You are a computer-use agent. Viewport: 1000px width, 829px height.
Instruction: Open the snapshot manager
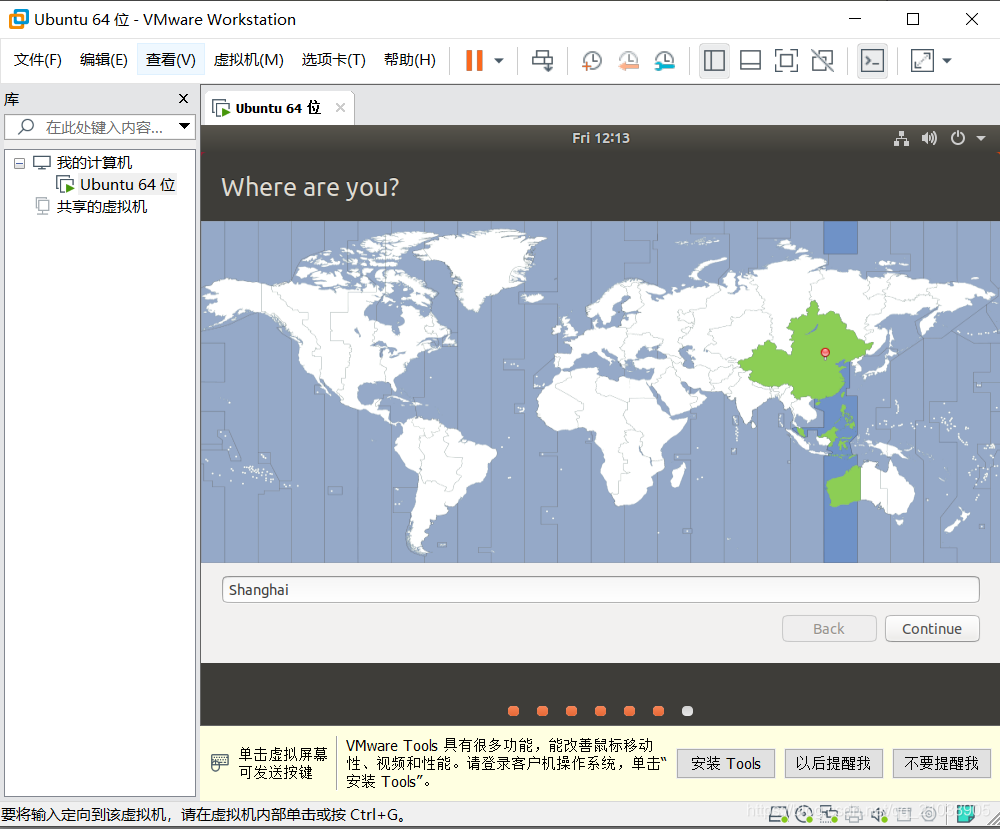pos(665,61)
